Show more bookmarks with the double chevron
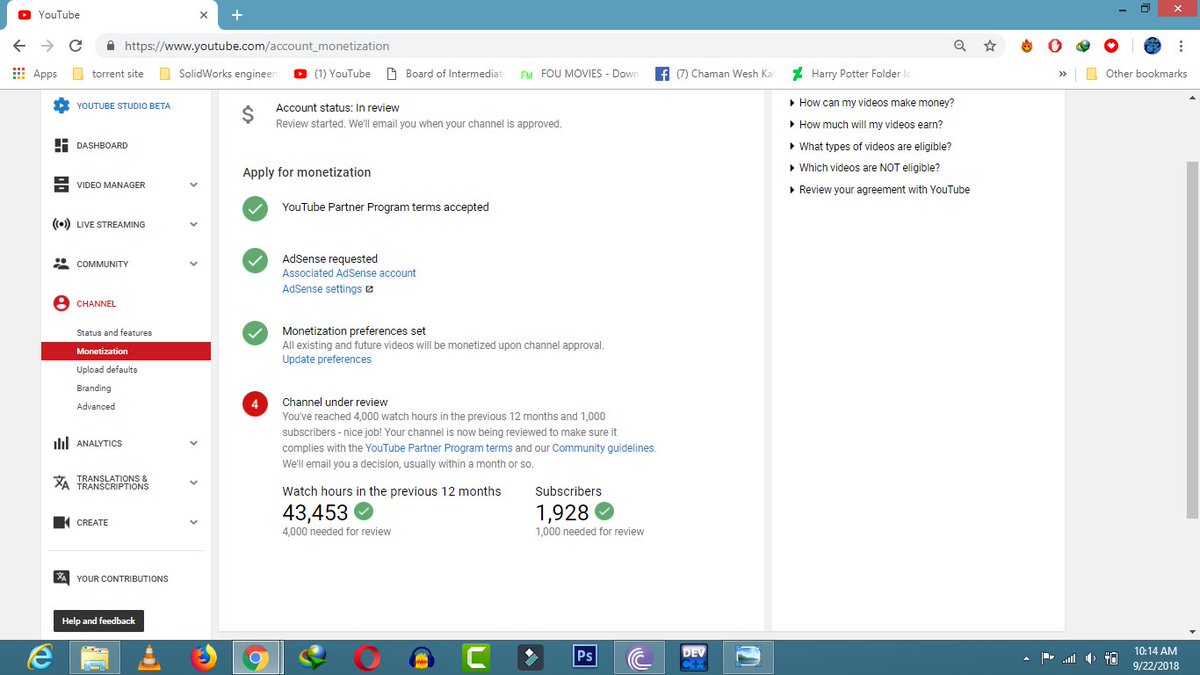The image size is (1200, 675). click(x=1062, y=74)
